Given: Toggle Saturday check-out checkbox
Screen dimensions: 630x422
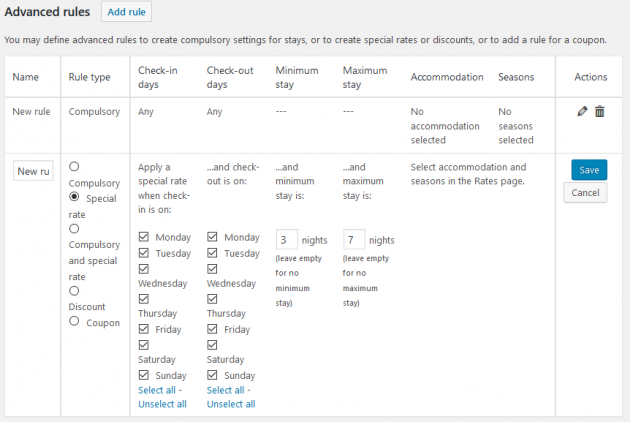Looking at the screenshot, I should pyautogui.click(x=213, y=345).
